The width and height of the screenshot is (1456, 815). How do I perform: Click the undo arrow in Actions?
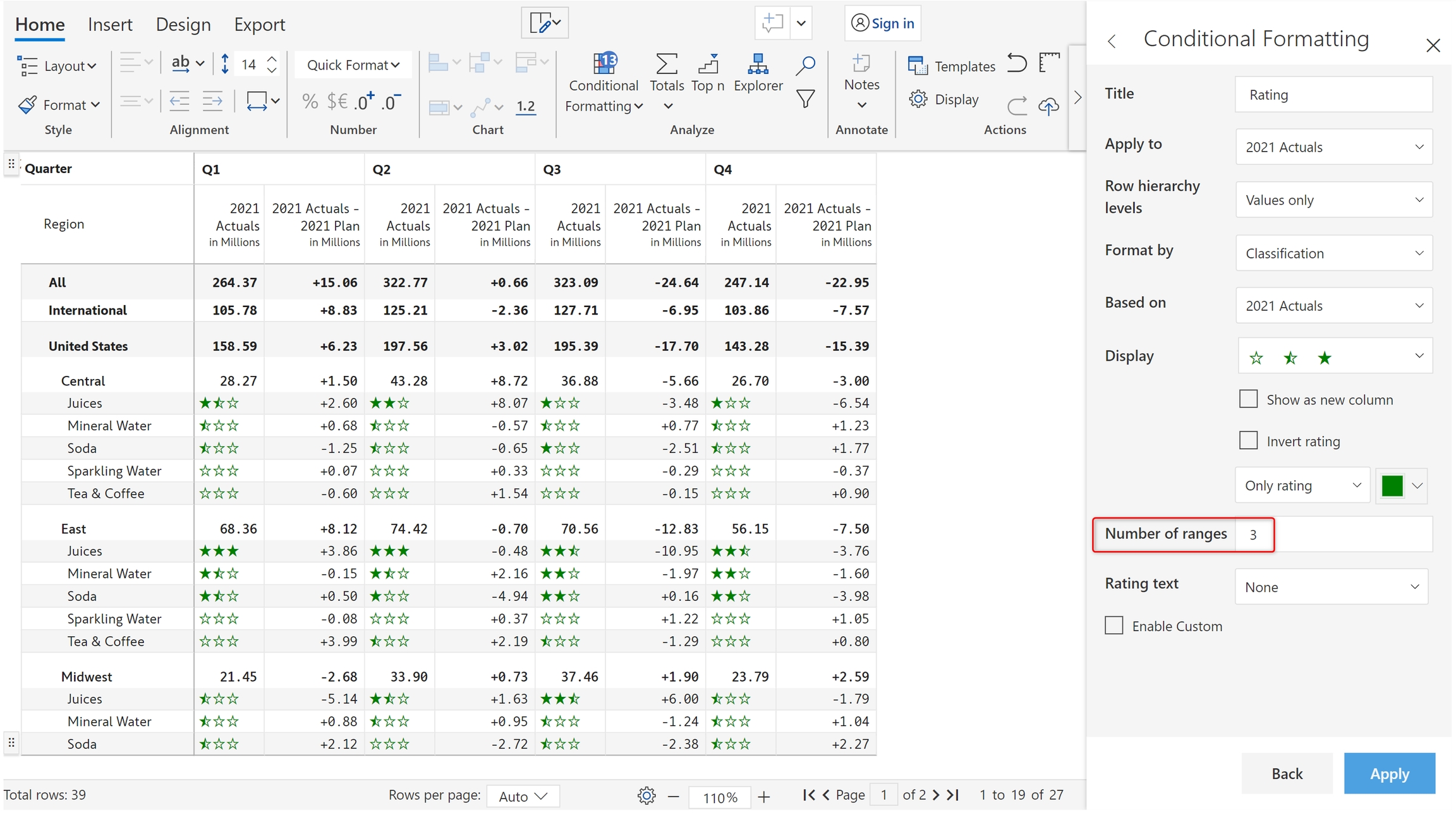(1017, 64)
